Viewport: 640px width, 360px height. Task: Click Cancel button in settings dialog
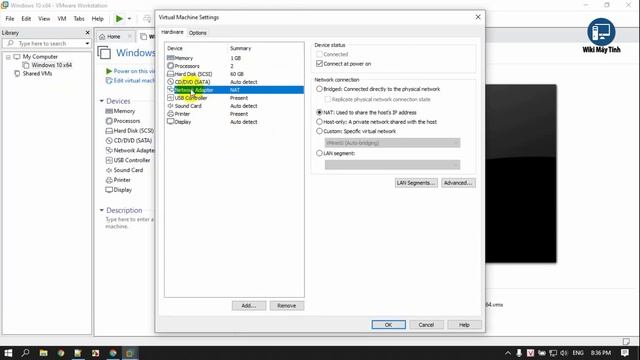pyautogui.click(x=426, y=325)
